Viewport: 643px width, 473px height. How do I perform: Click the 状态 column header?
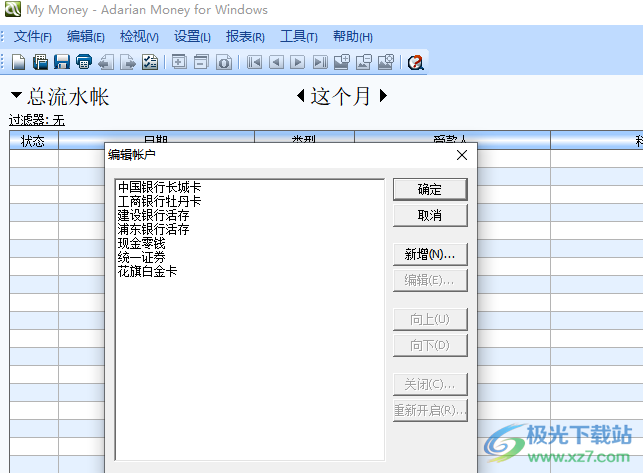pos(34,140)
